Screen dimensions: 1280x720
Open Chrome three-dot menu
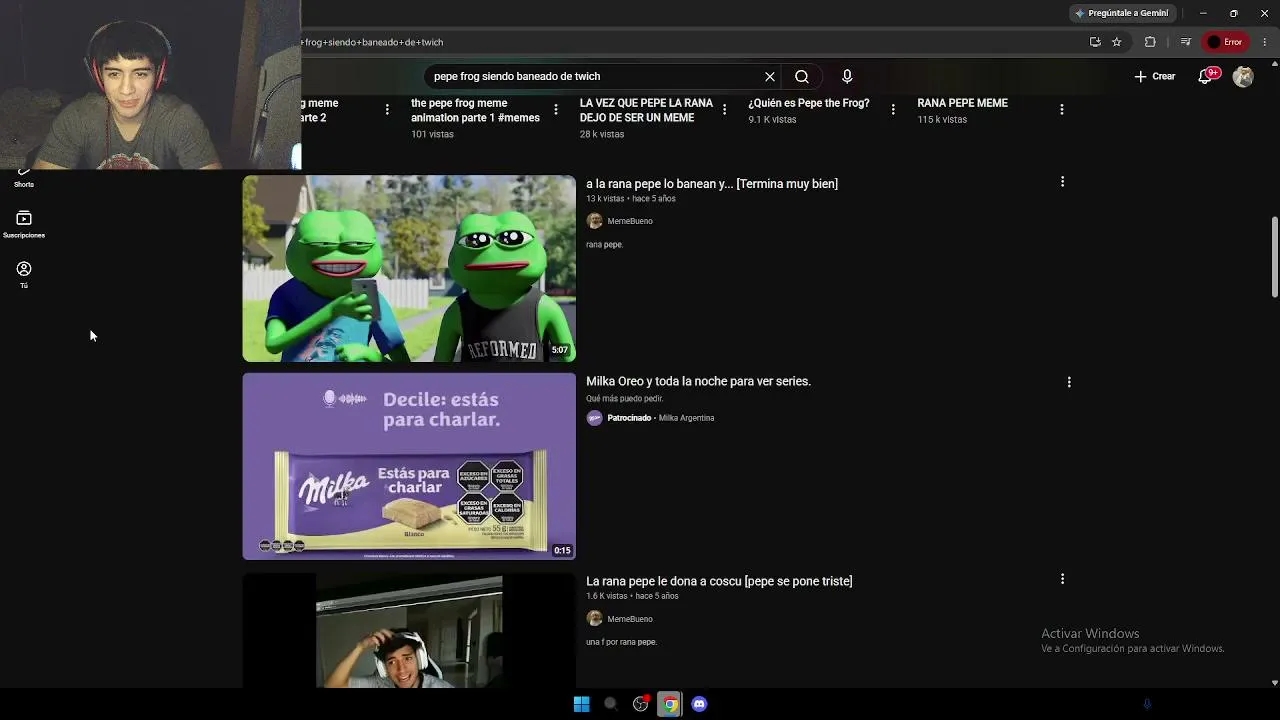(x=1265, y=42)
